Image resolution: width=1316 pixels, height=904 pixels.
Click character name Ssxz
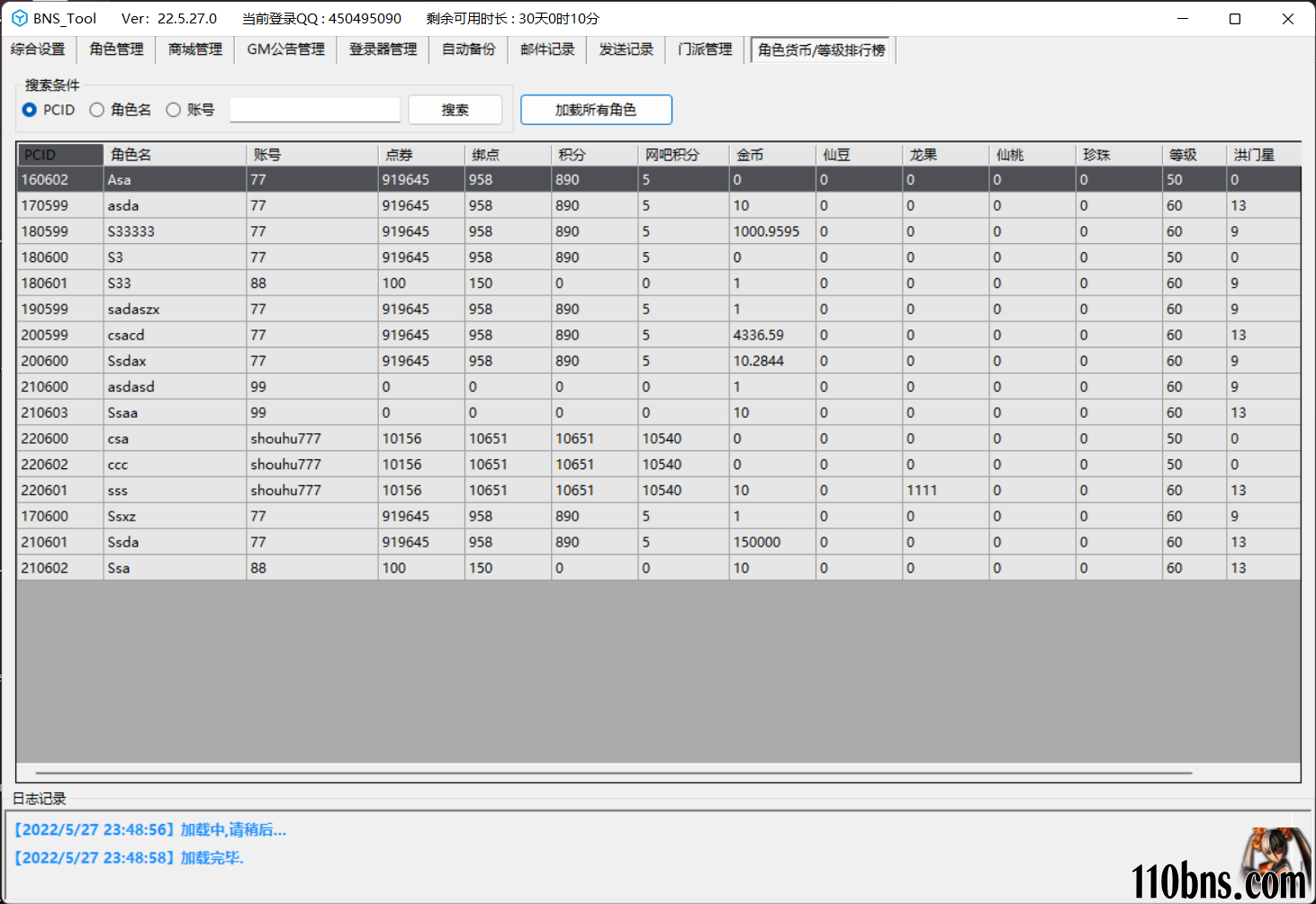(176, 516)
